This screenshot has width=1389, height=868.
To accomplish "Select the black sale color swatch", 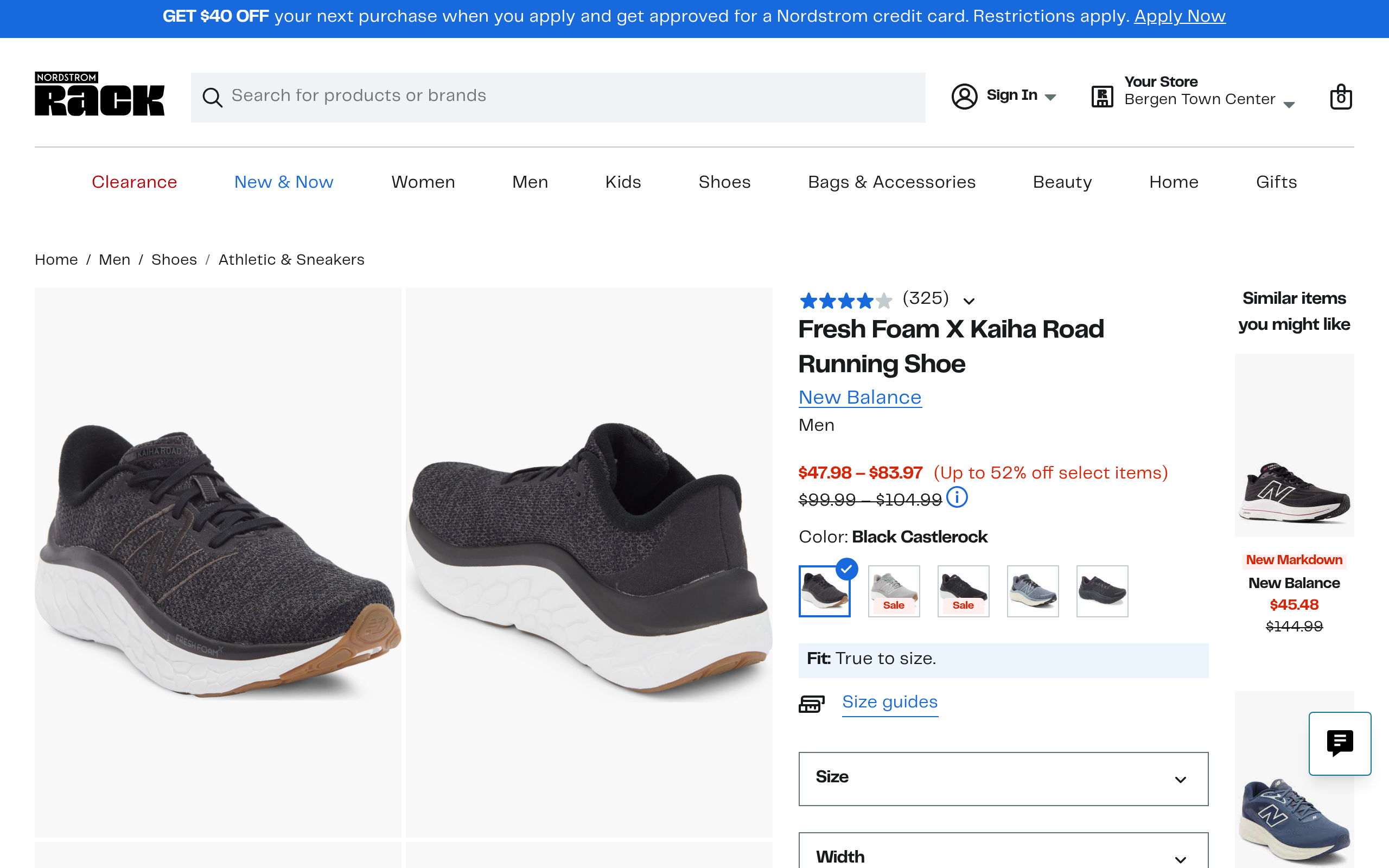I will (963, 591).
